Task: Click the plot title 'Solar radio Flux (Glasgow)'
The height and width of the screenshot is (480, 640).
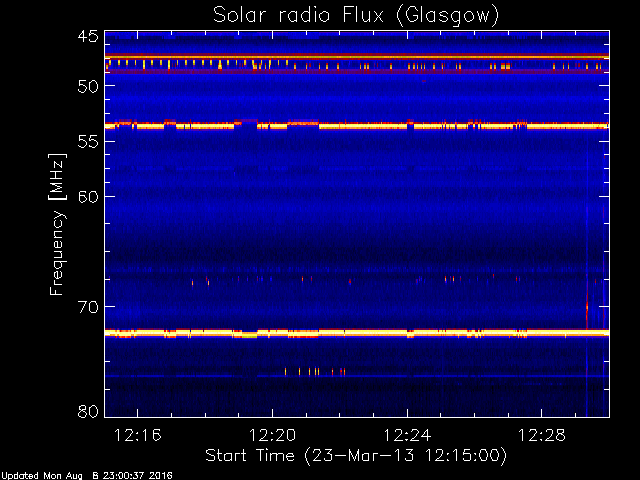Action: [356, 16]
